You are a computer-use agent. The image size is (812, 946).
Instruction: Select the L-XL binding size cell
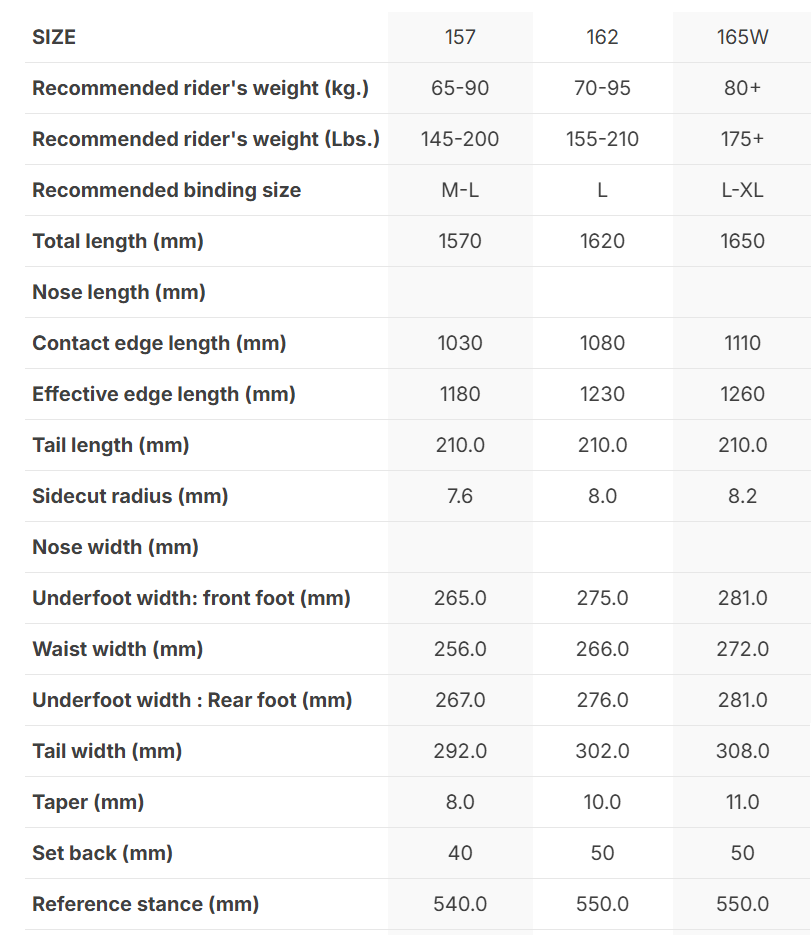pyautogui.click(x=742, y=190)
